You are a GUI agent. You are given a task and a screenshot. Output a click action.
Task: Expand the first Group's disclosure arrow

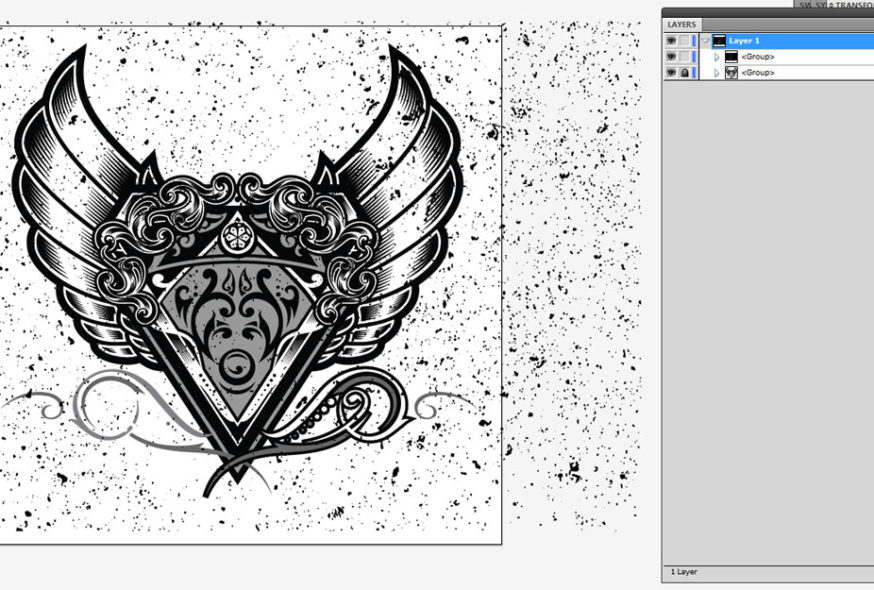715,56
